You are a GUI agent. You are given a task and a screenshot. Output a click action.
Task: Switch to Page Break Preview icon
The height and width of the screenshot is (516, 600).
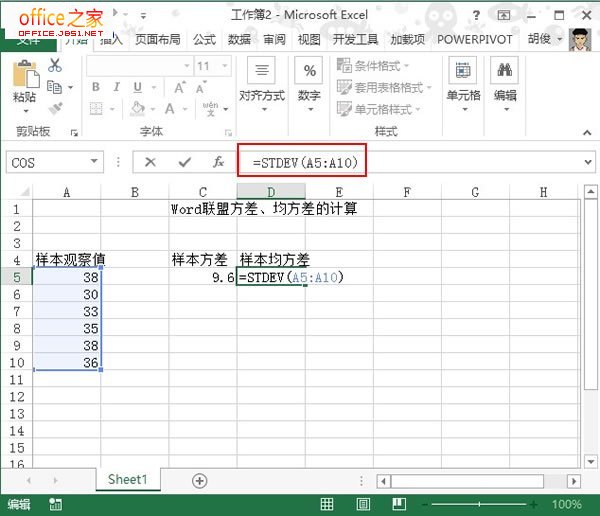pos(399,504)
